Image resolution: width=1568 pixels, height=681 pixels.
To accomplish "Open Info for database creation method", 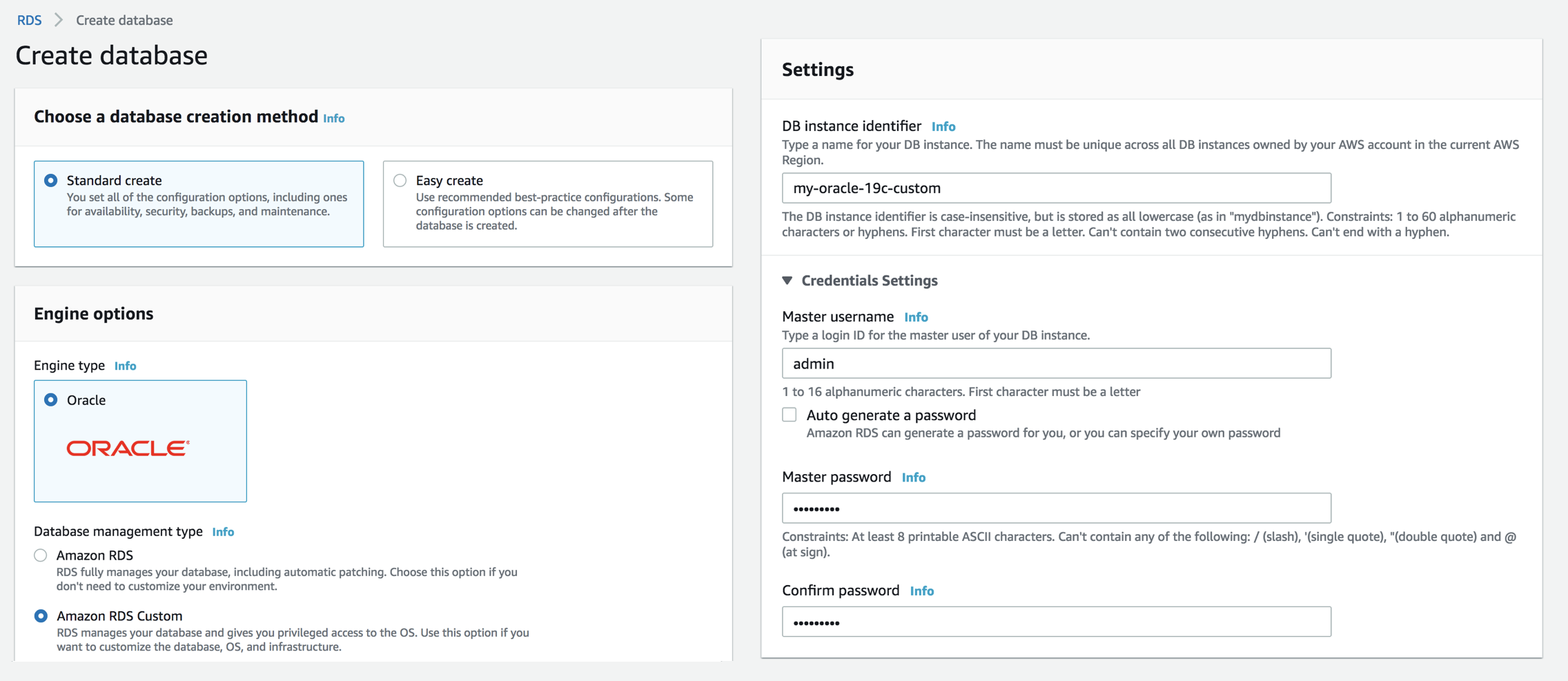I will pyautogui.click(x=334, y=119).
